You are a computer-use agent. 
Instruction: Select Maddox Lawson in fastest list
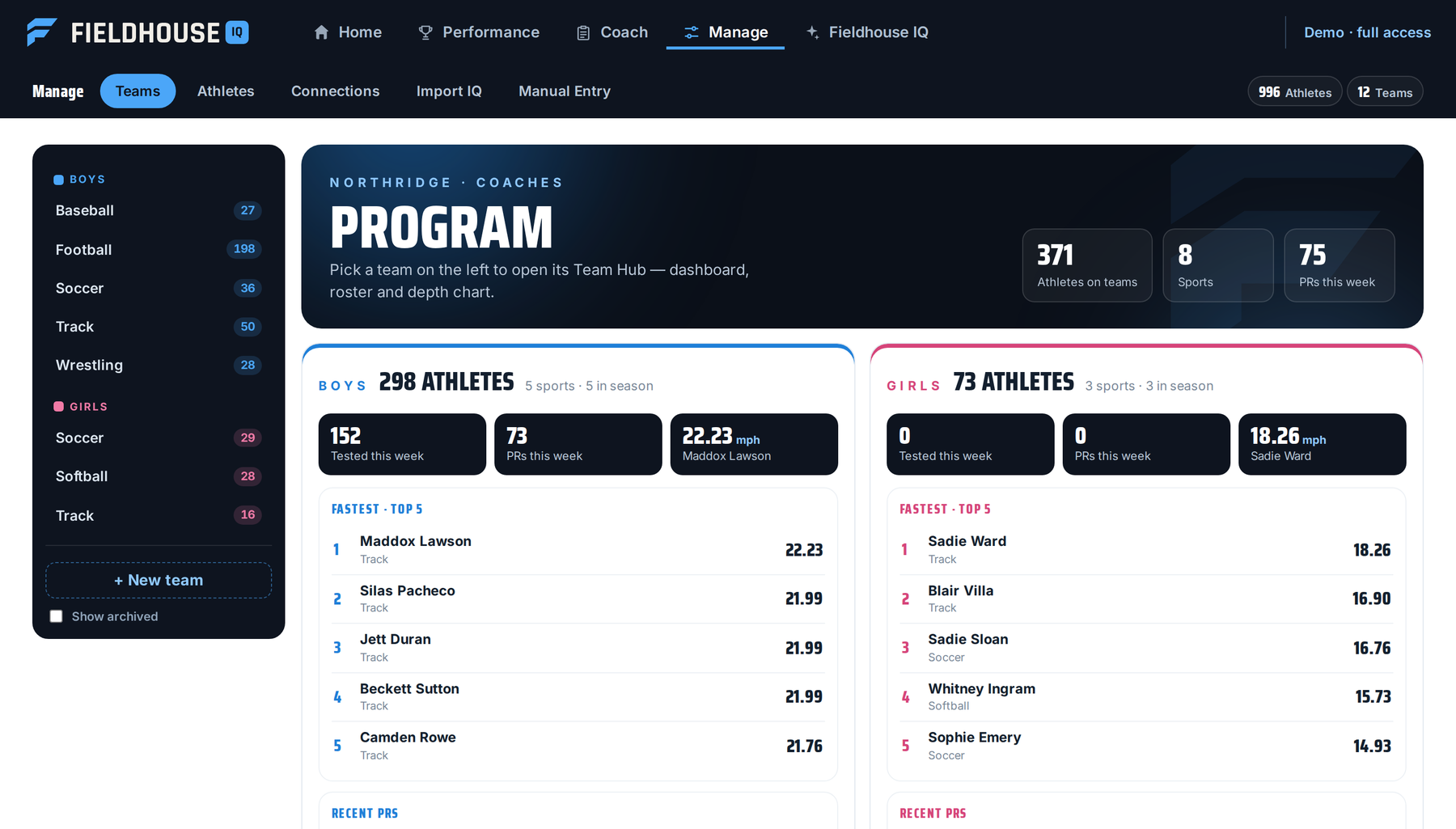[x=578, y=550]
